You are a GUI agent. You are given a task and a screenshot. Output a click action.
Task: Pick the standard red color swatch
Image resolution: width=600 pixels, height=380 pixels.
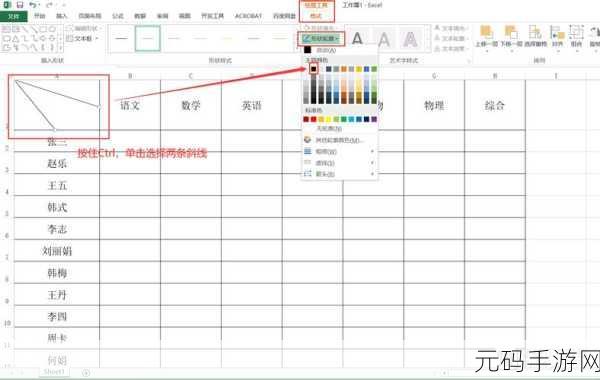click(x=313, y=119)
